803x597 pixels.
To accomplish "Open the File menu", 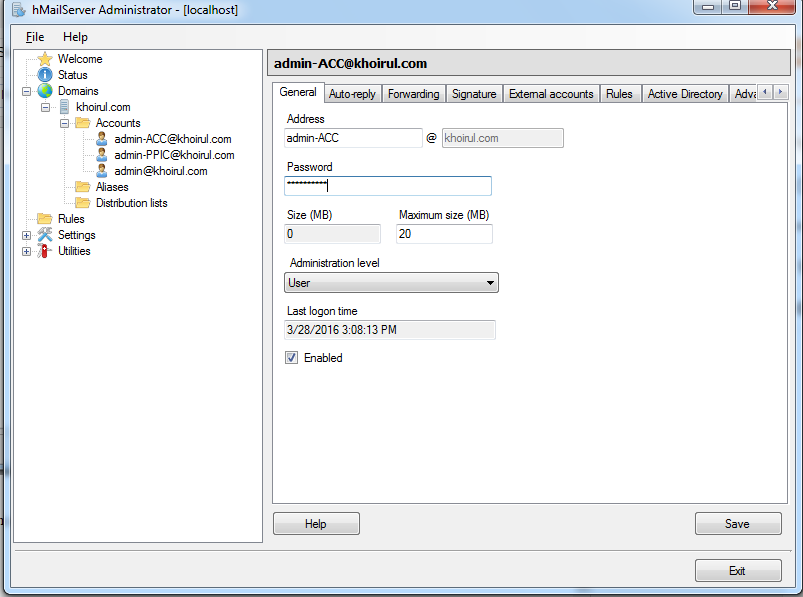I will pyautogui.click(x=35, y=37).
